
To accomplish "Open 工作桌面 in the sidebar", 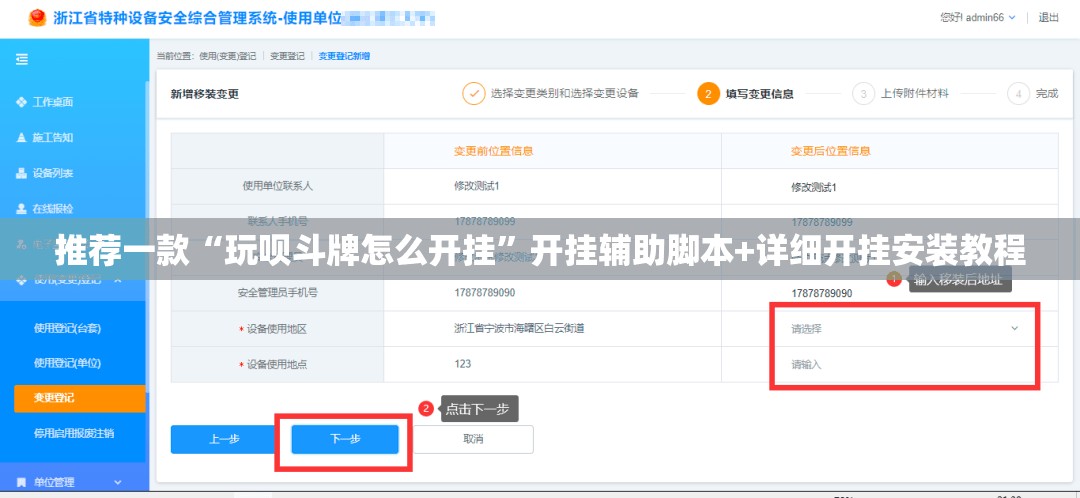I will (x=53, y=103).
